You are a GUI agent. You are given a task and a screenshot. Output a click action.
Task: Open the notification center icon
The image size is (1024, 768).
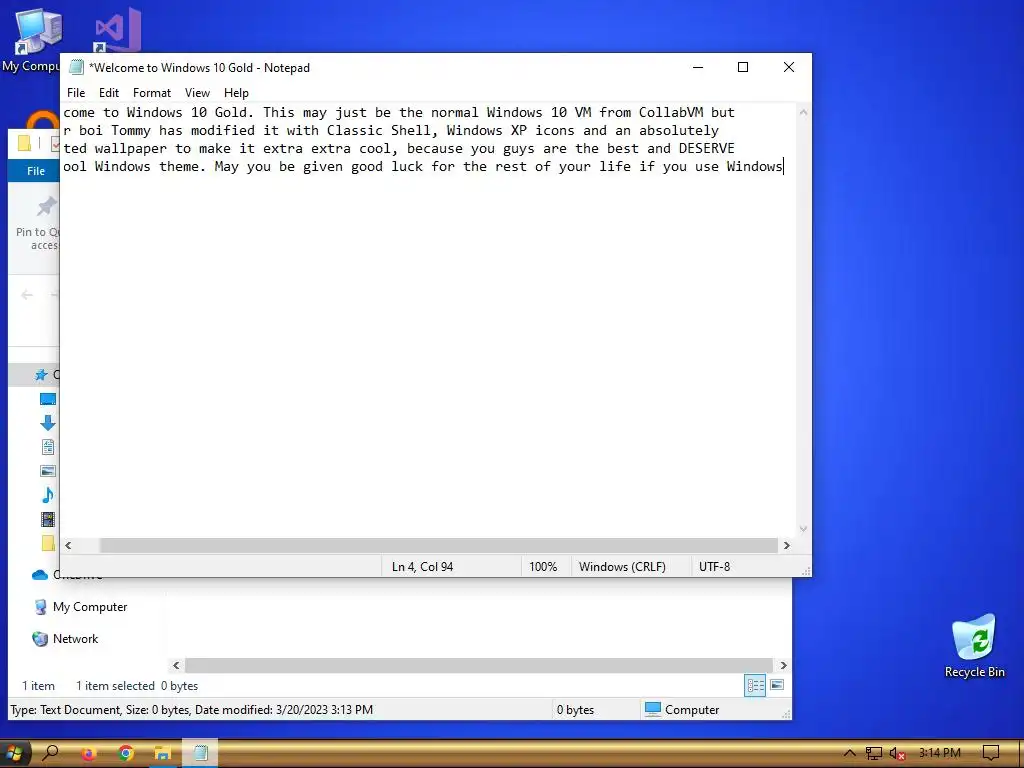tap(991, 754)
